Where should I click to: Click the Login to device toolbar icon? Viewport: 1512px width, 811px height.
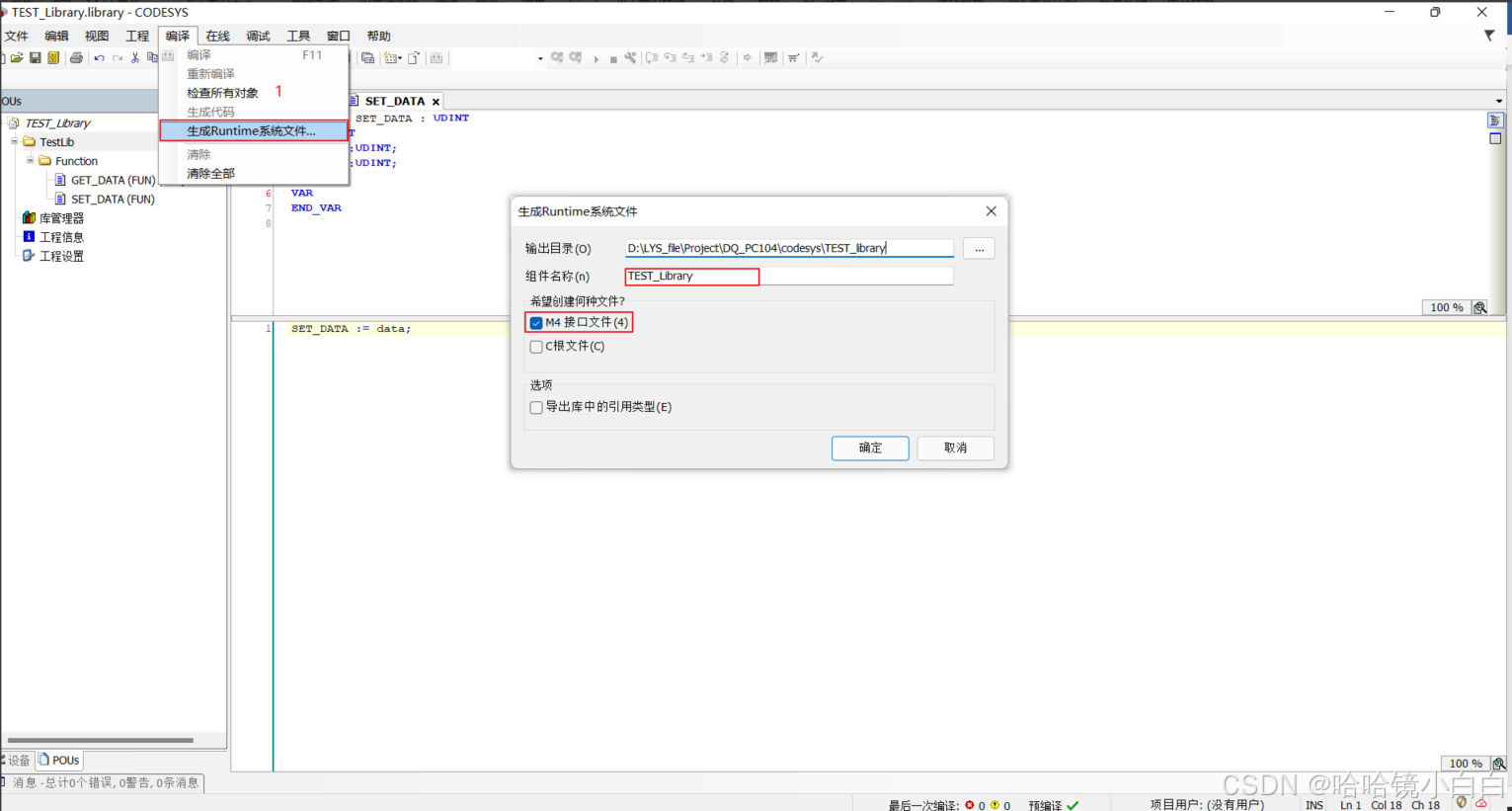[x=555, y=56]
